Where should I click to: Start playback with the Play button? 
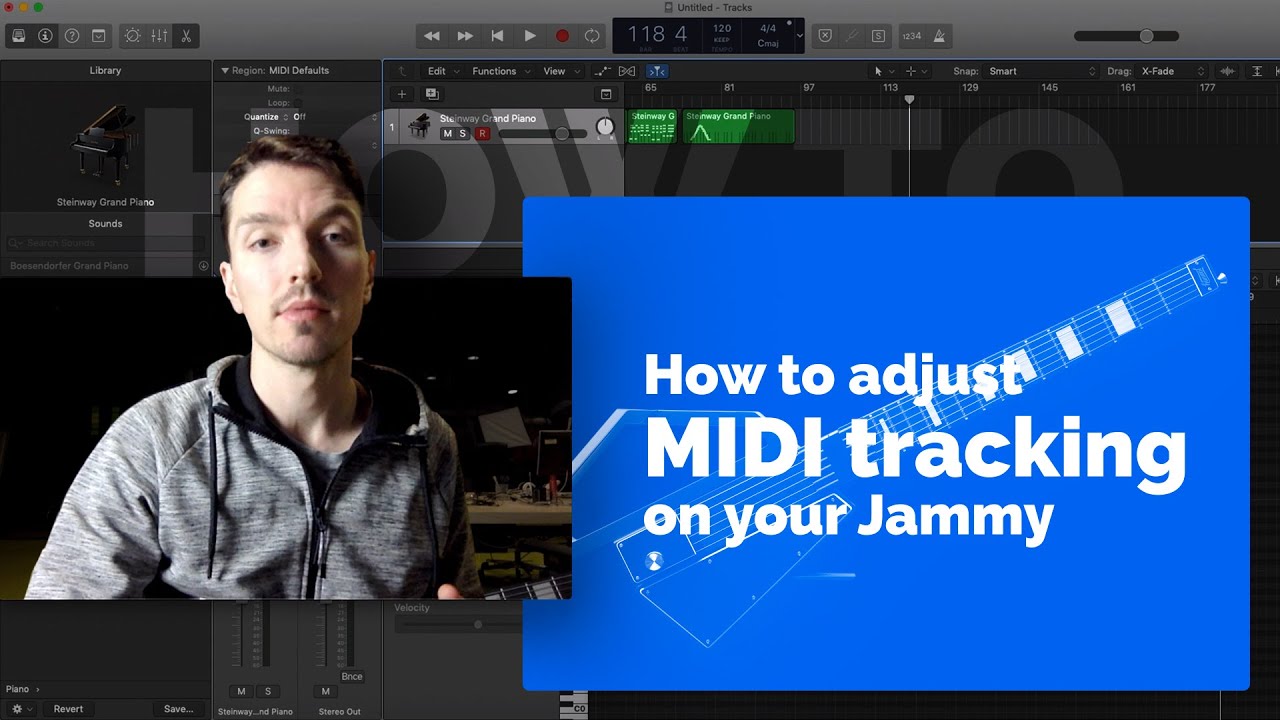[x=530, y=35]
